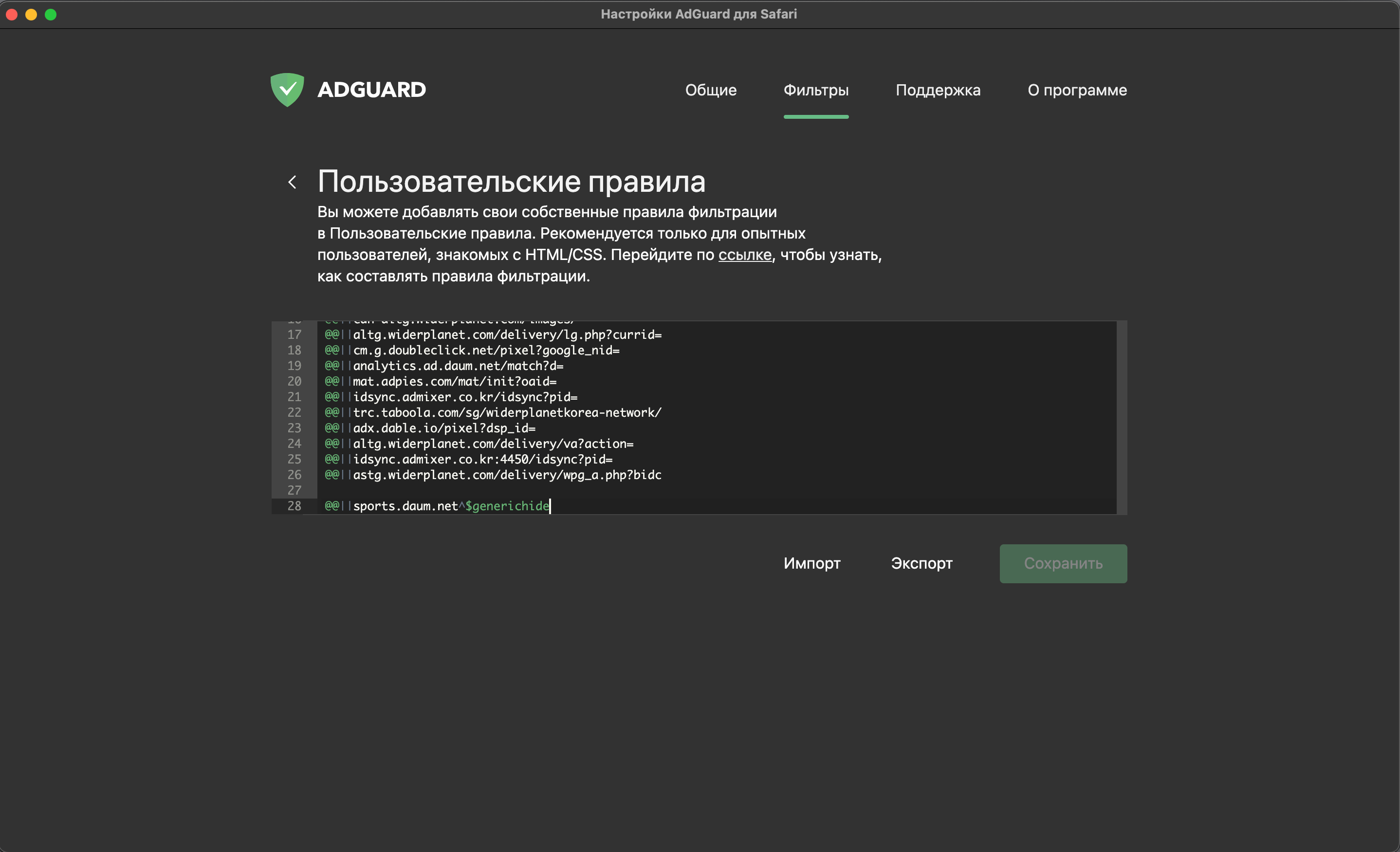Click the trc.taboola.com rule text
Screen dimensions: 1400x852
pyautogui.click(x=507, y=413)
